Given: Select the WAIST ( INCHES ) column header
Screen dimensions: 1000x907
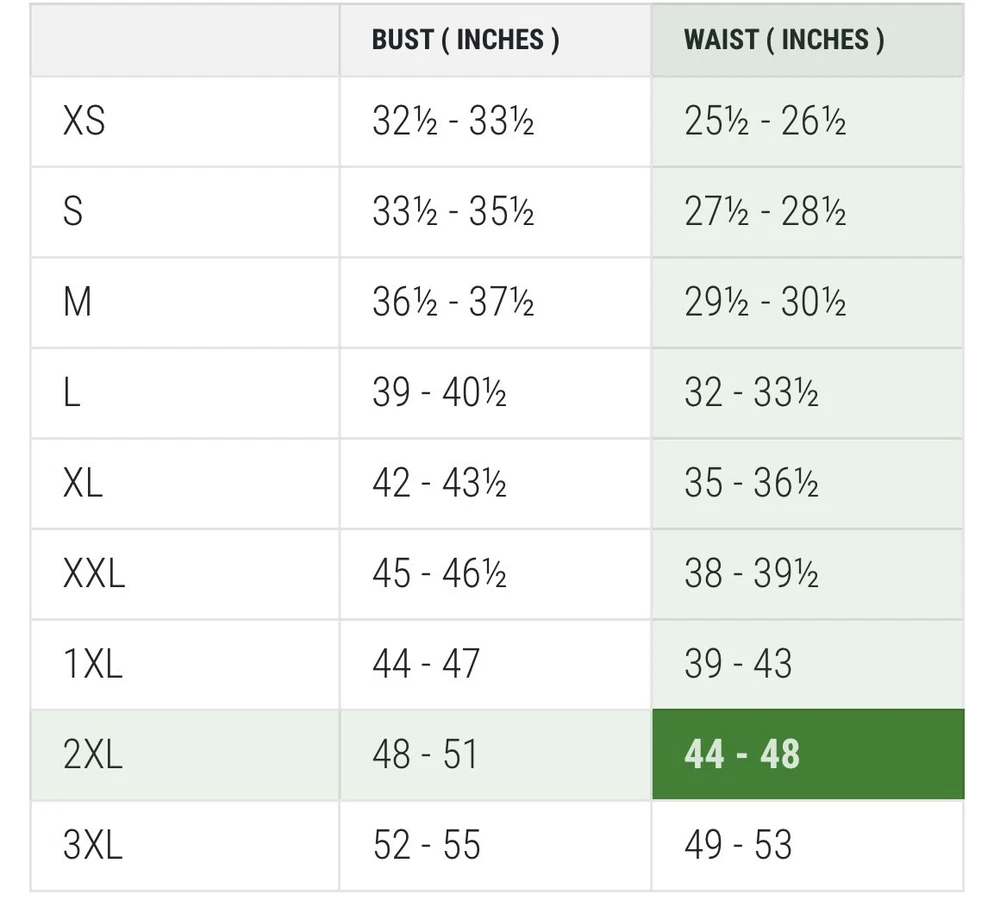Looking at the screenshot, I should (783, 40).
